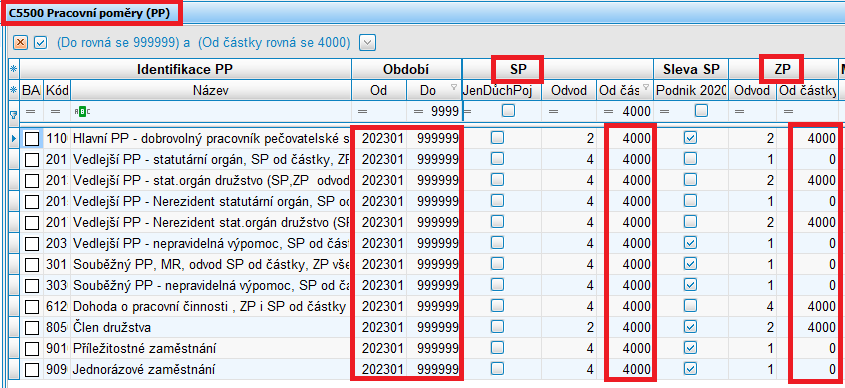The height and width of the screenshot is (388, 845).
Task: Select code cell 909
Action: coord(57,370)
